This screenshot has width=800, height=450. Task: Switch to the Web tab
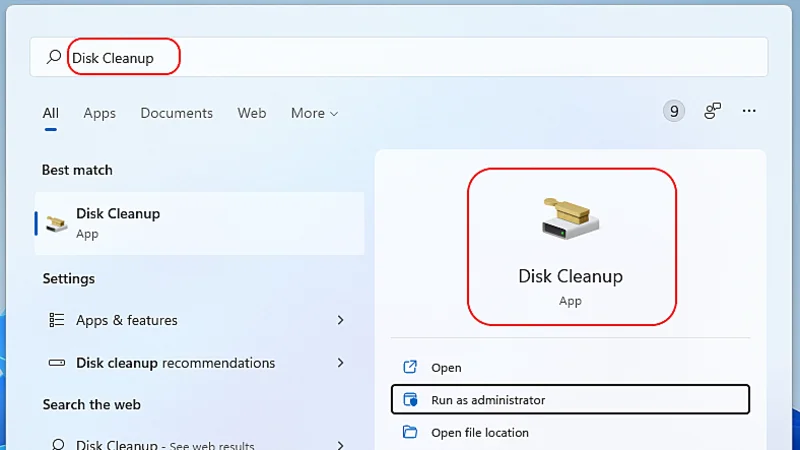click(252, 113)
